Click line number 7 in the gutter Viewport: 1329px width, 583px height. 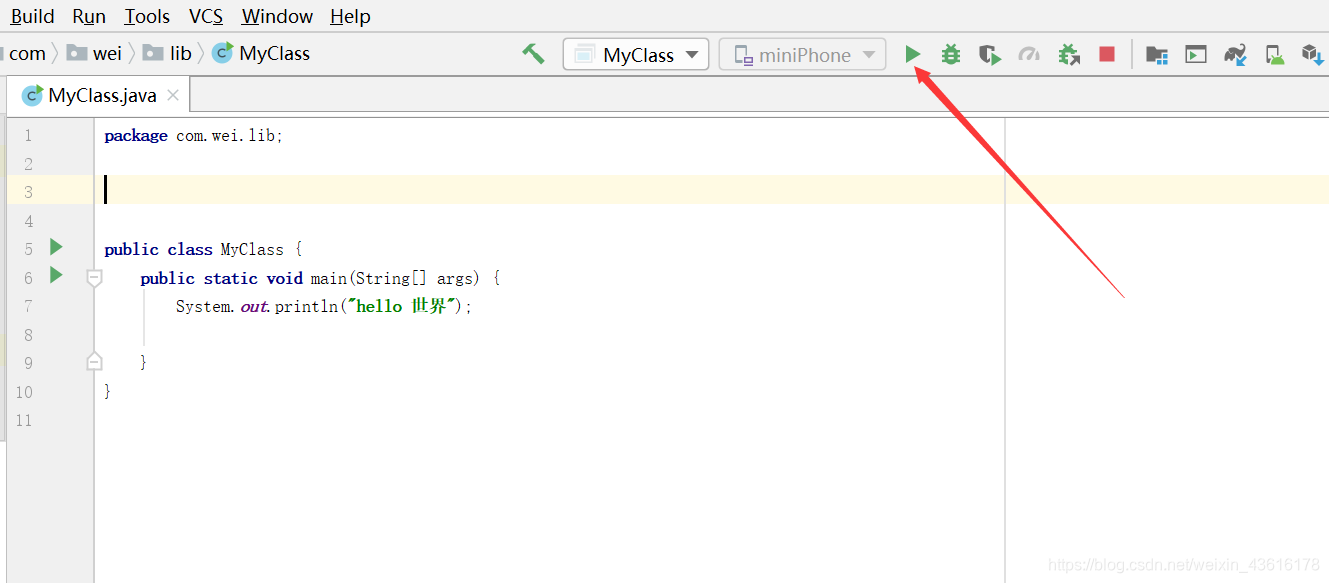click(x=28, y=306)
